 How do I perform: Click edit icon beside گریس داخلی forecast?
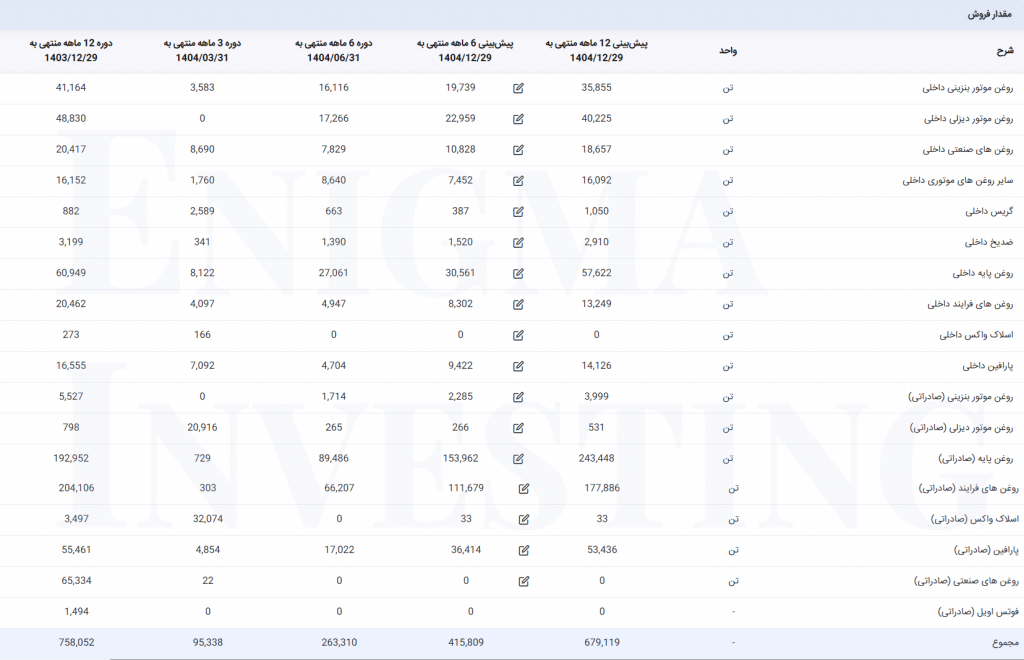point(518,212)
